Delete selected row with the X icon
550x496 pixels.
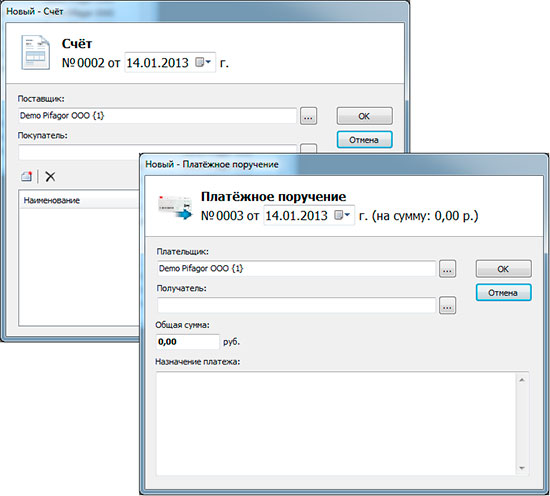tap(50, 176)
